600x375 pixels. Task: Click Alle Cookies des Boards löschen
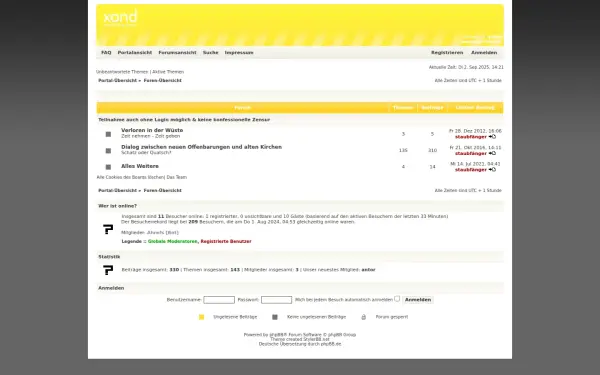tap(130, 177)
